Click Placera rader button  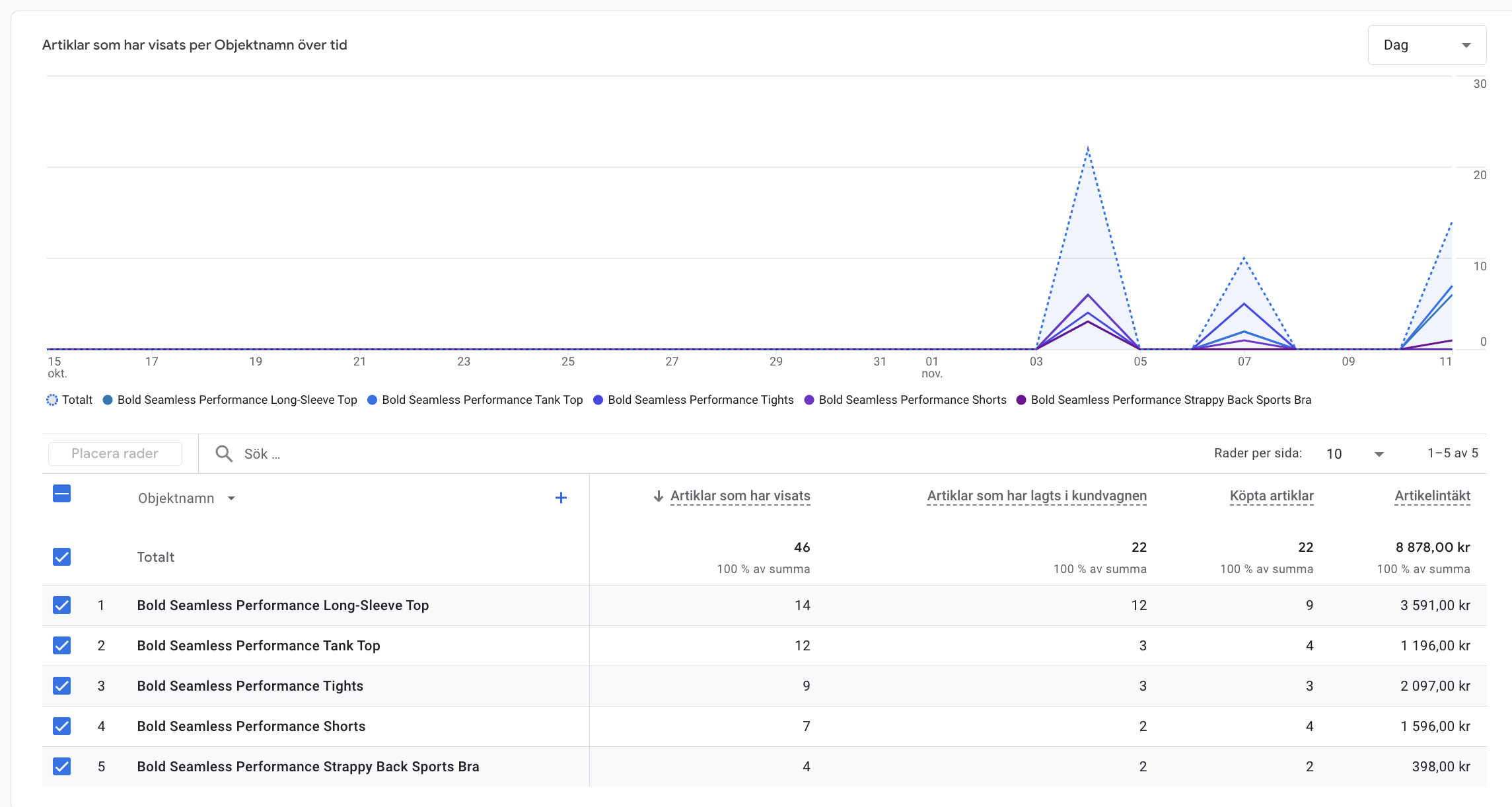click(x=113, y=453)
